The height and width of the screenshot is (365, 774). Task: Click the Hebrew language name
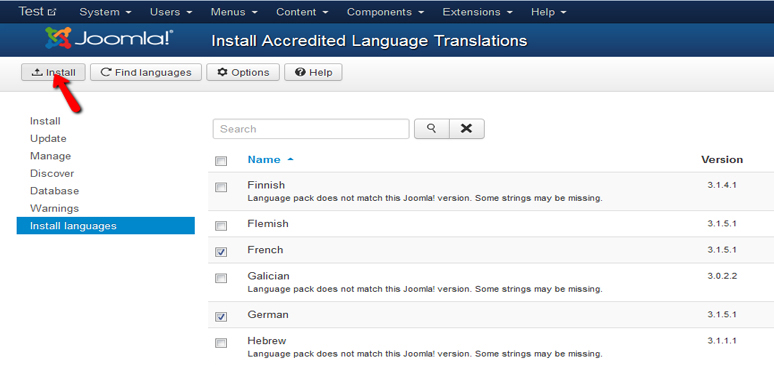point(267,341)
